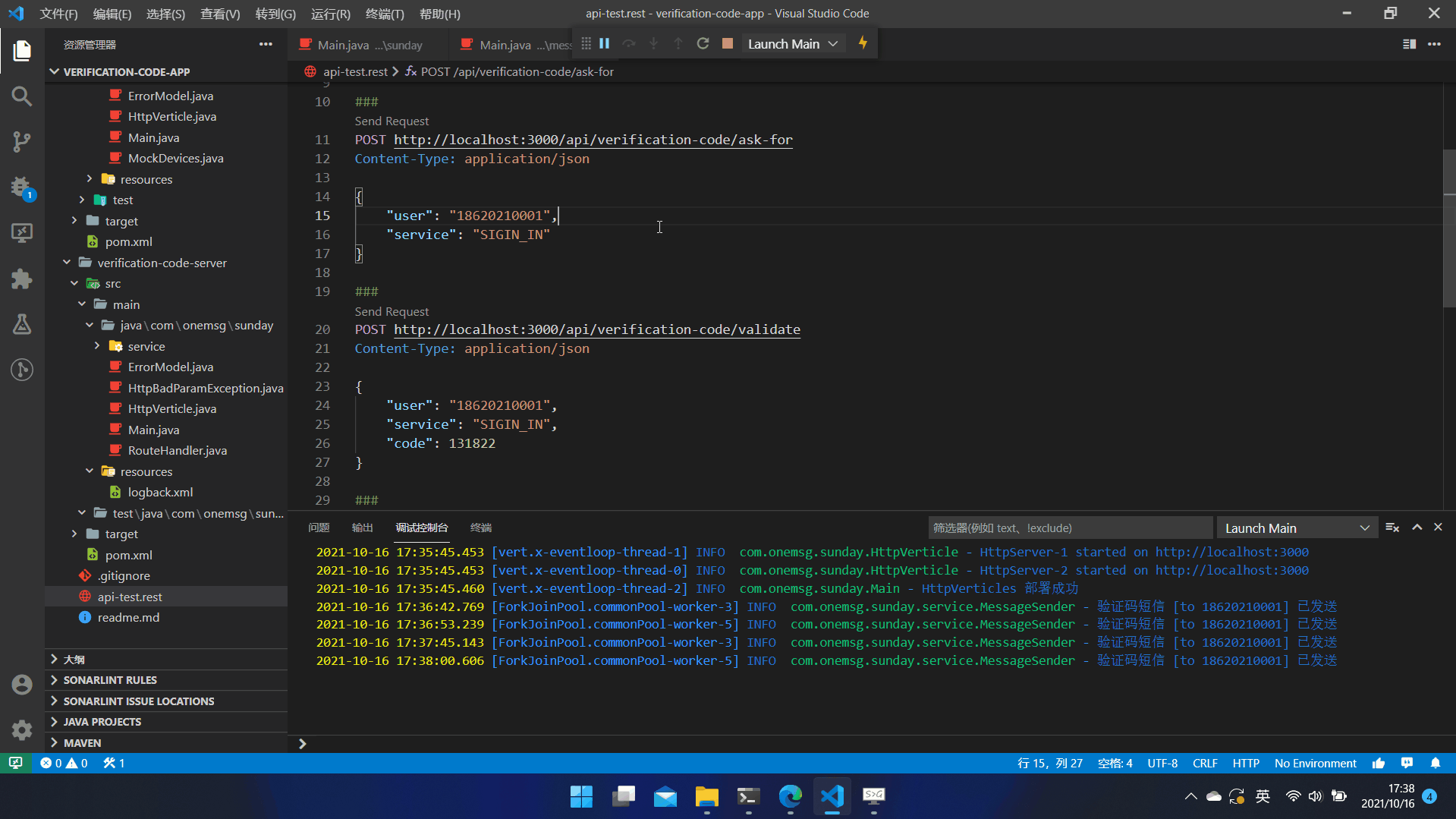Click the debug console filter input field
Viewport: 1456px width, 819px height.
pyautogui.click(x=1069, y=528)
